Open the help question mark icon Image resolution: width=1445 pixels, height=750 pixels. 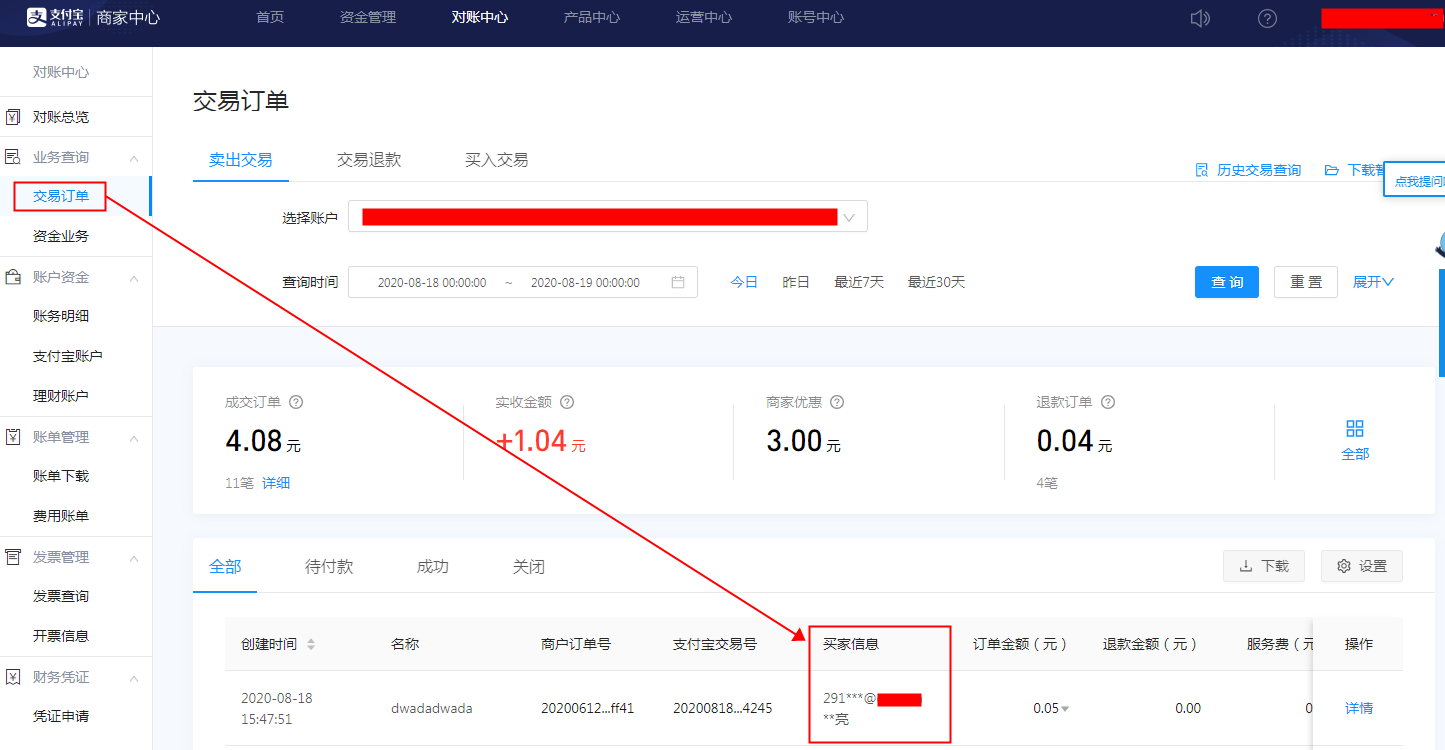click(x=1267, y=18)
